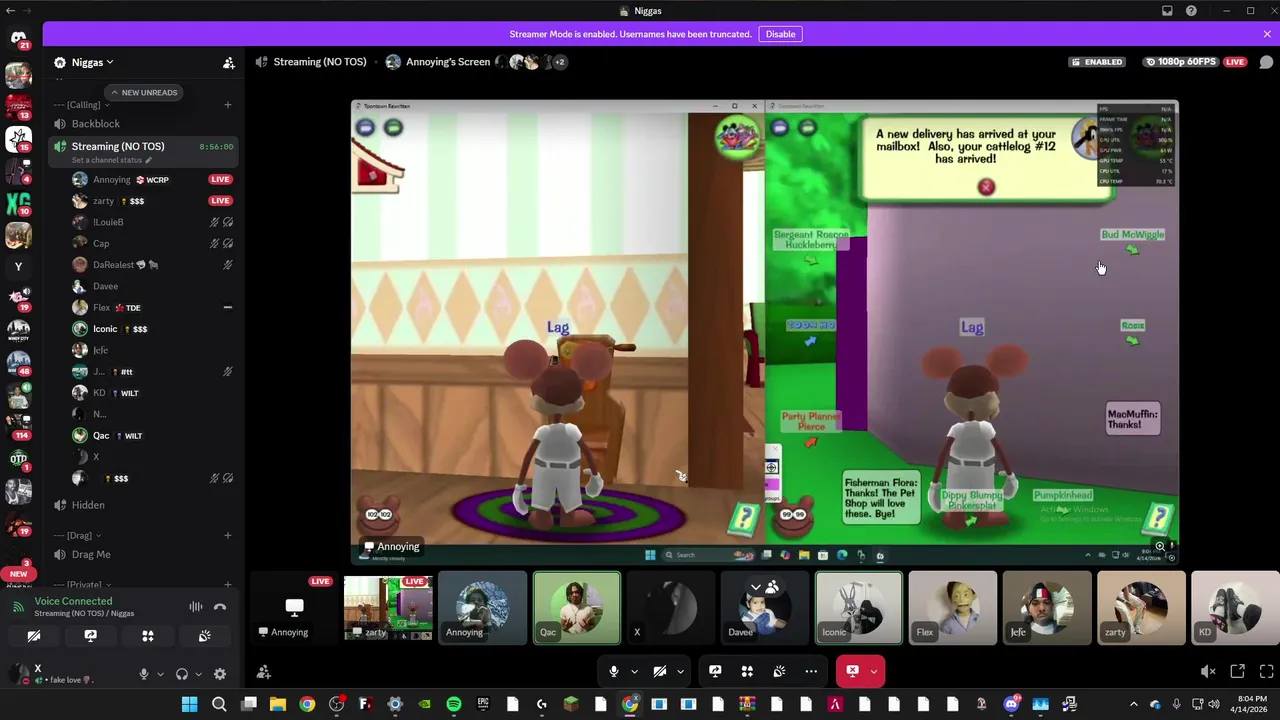The width and height of the screenshot is (1280, 720).
Task: Open User Settings gear
Action: pos(220,674)
